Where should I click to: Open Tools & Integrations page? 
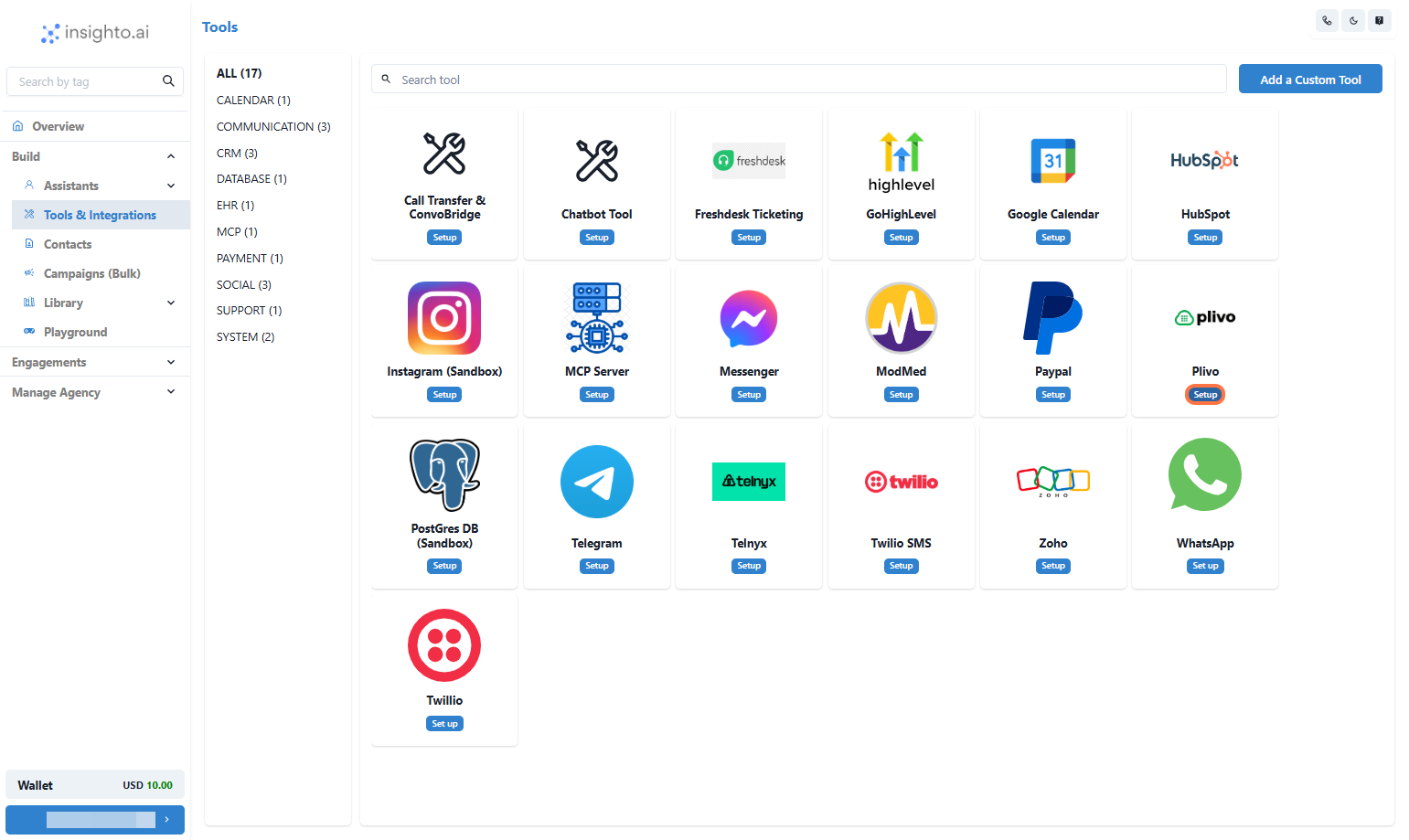(x=101, y=215)
